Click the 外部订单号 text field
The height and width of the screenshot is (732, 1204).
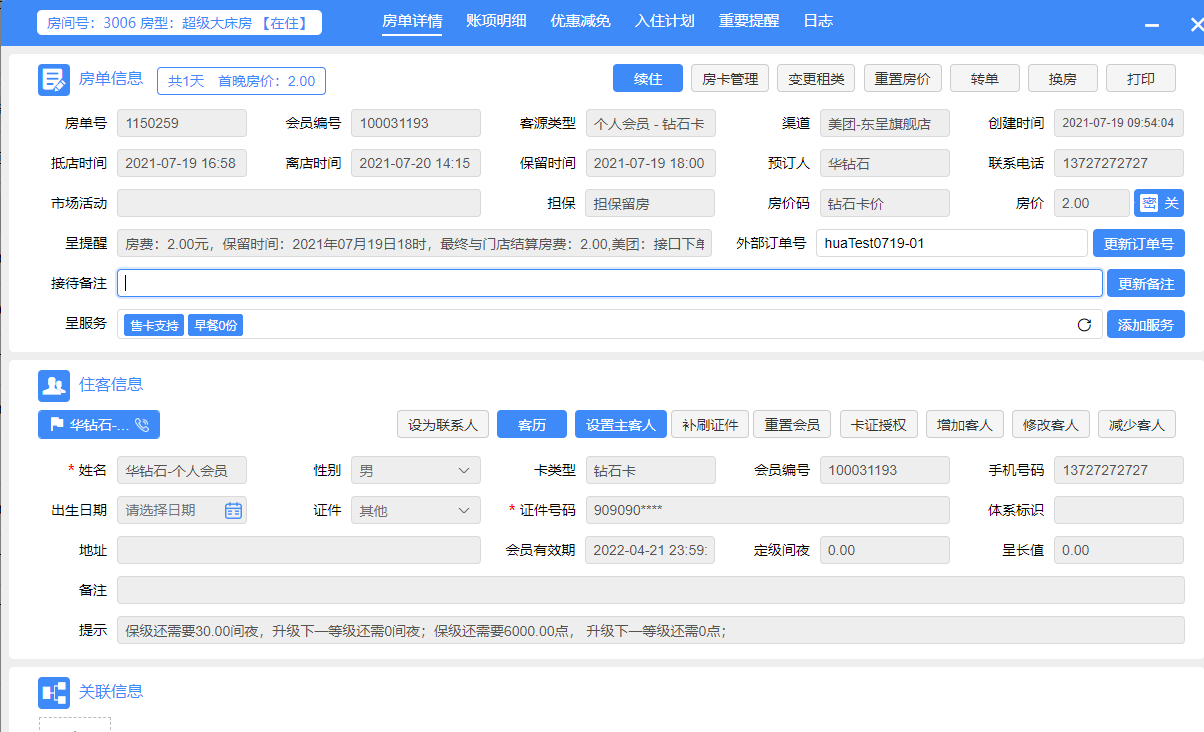point(951,243)
